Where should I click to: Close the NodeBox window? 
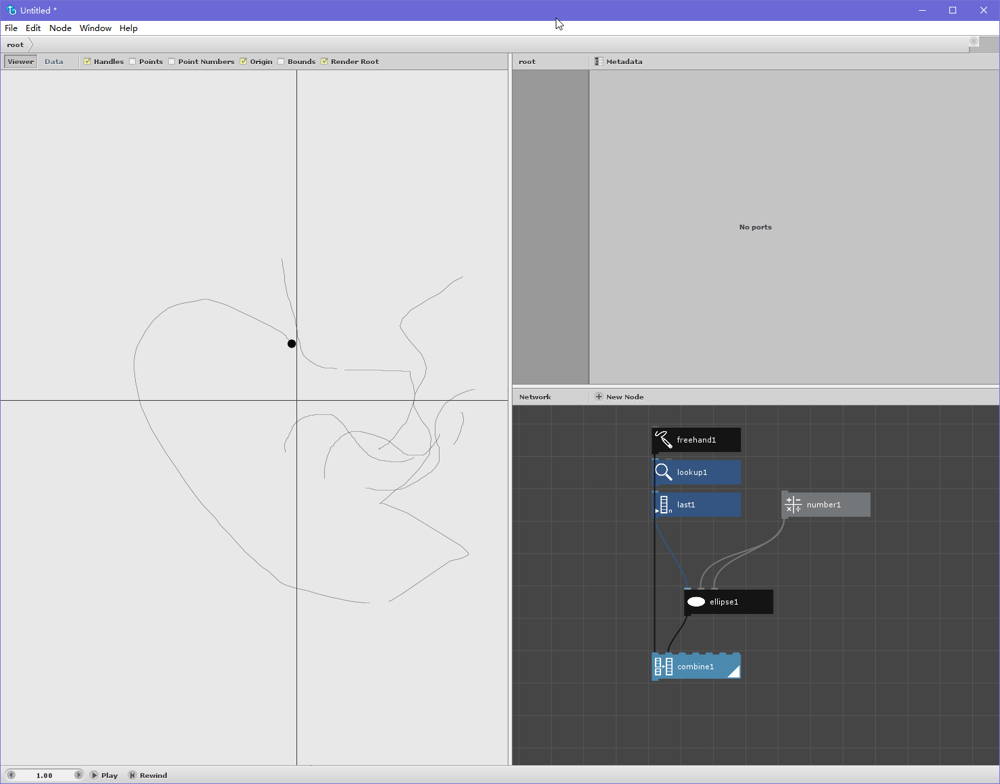tap(983, 10)
